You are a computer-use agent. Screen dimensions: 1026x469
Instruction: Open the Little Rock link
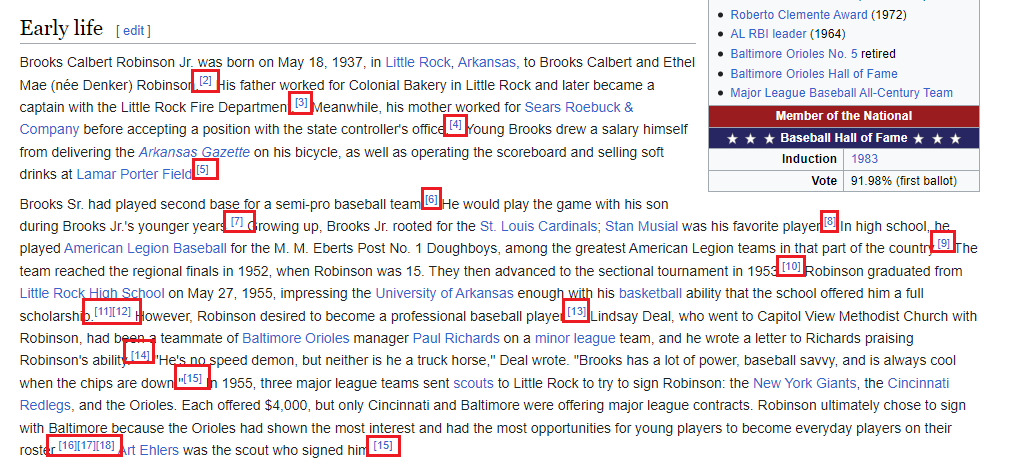[x=417, y=63]
